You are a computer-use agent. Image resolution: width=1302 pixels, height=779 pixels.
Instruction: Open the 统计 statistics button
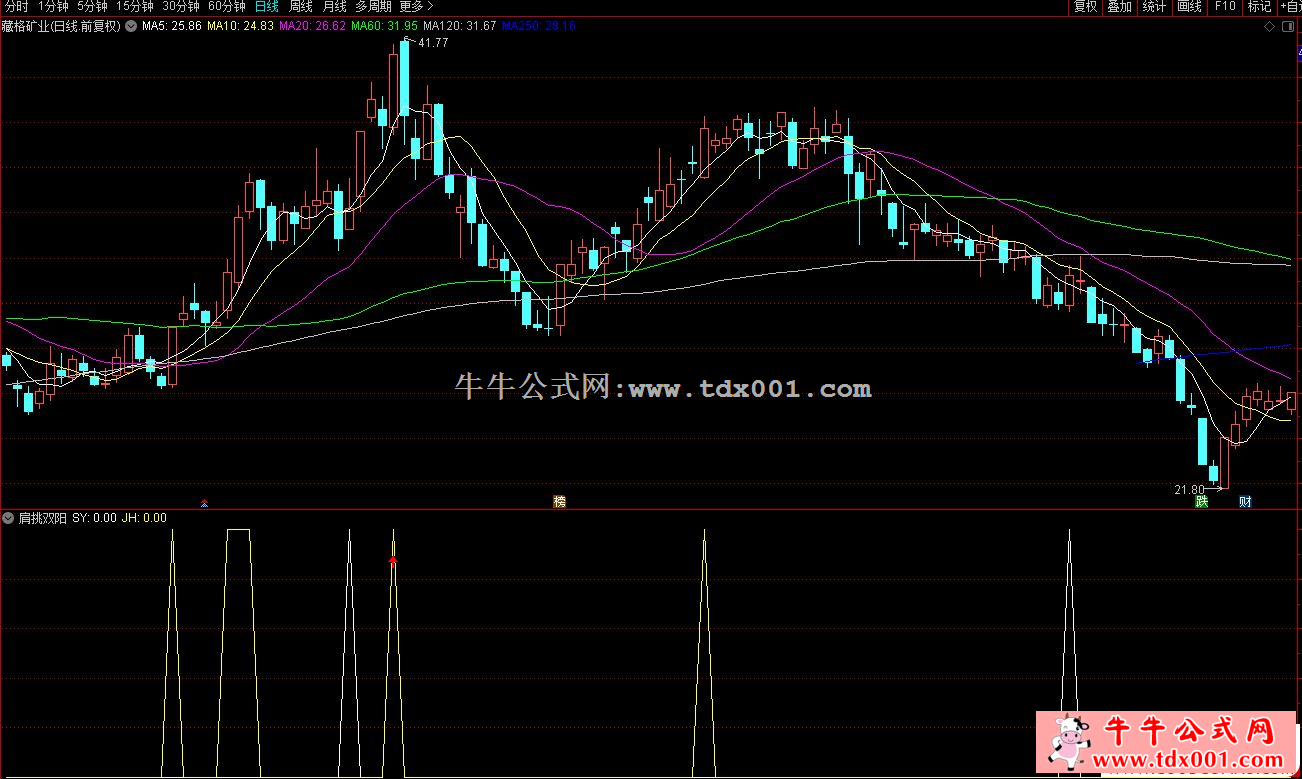1154,6
